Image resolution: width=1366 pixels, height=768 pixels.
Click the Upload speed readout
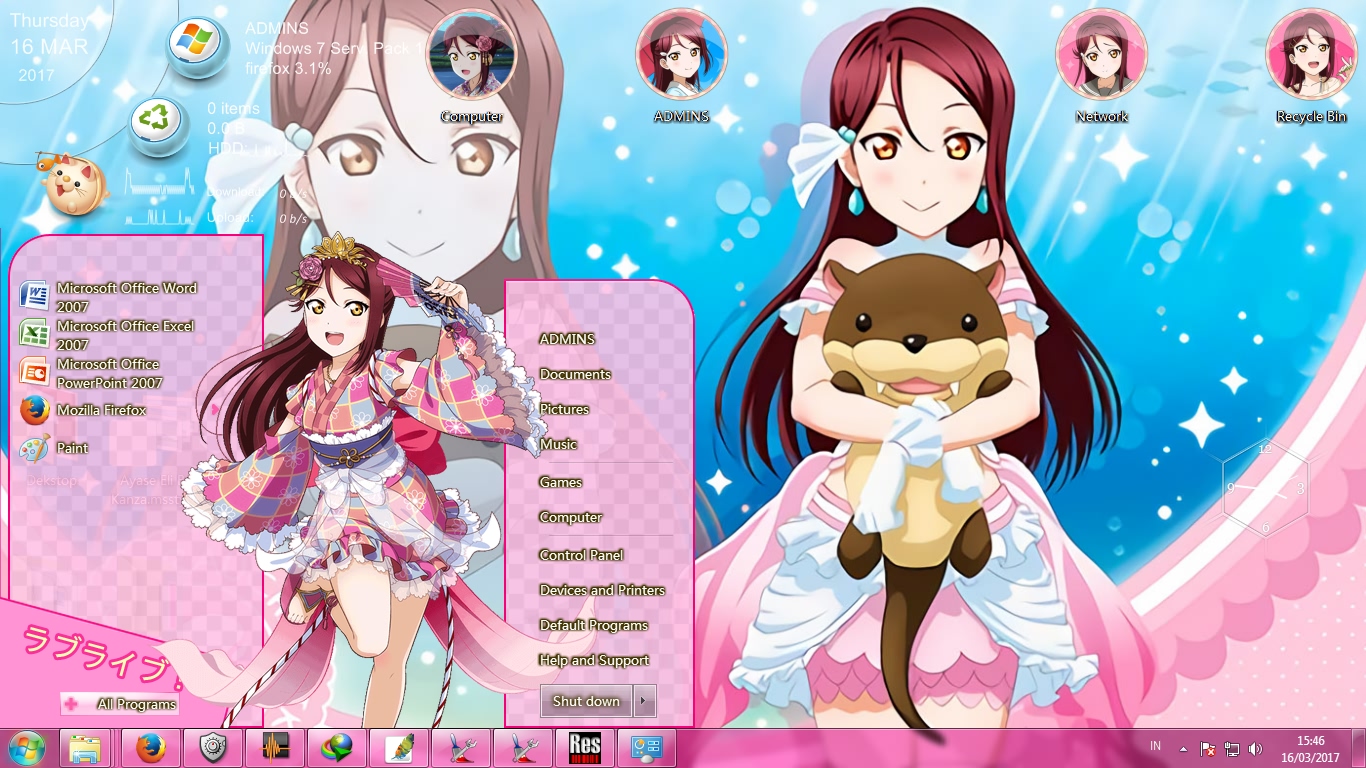(x=258, y=217)
